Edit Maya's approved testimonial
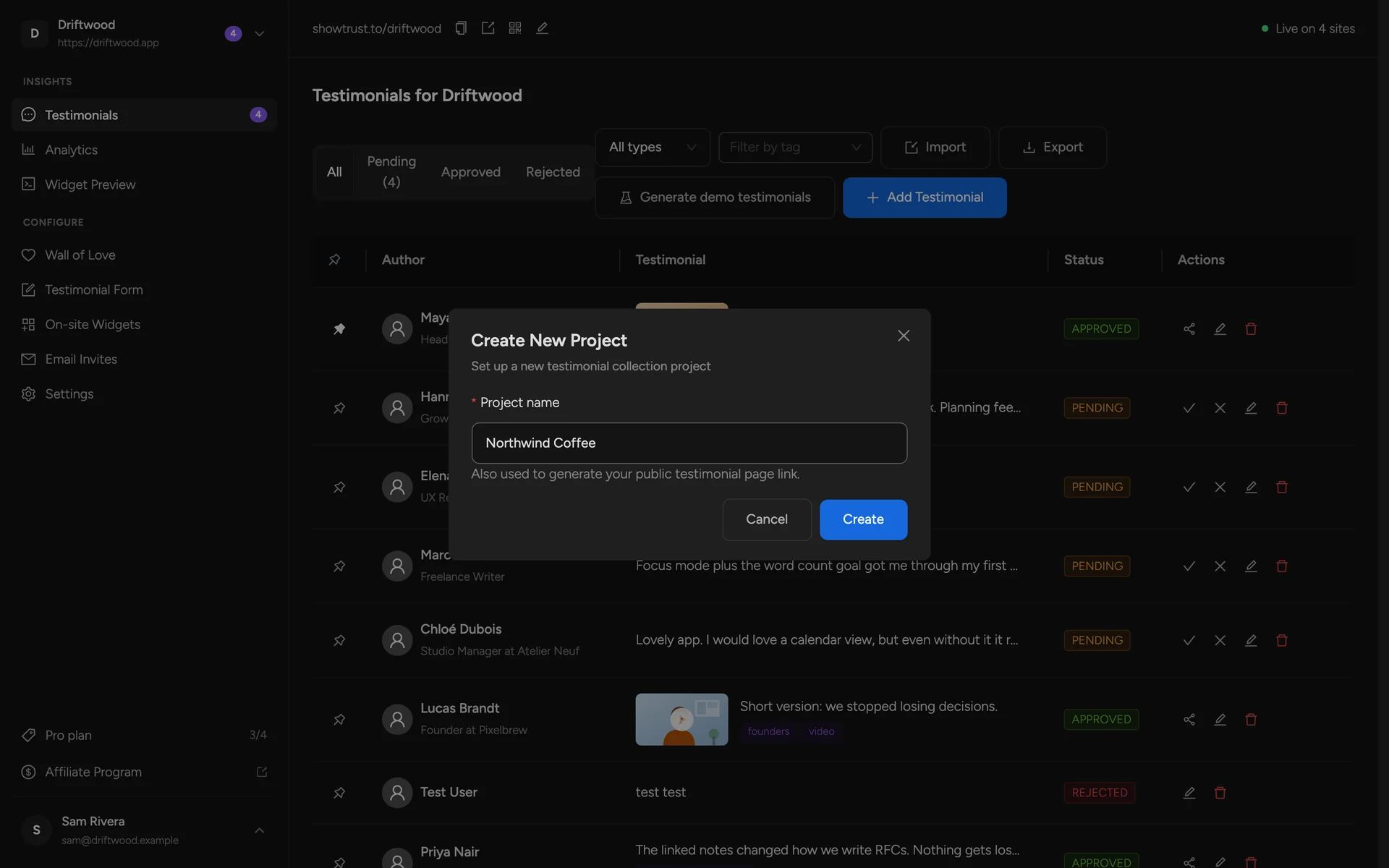The width and height of the screenshot is (1389, 868). pyautogui.click(x=1220, y=329)
